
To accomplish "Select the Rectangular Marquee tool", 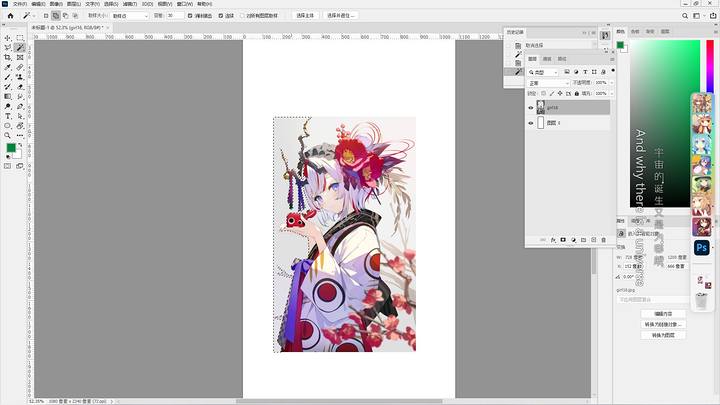I will pyautogui.click(x=20, y=38).
